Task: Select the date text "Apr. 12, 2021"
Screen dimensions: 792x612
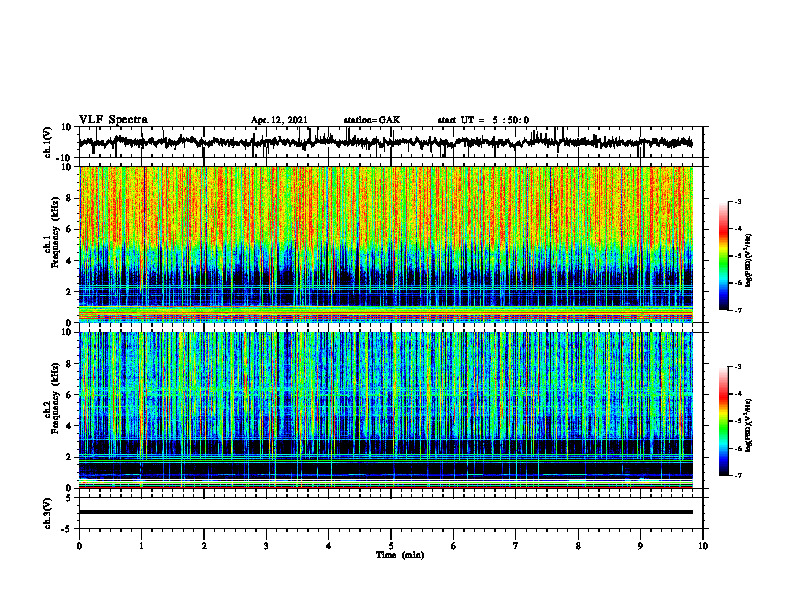Action: (279, 120)
